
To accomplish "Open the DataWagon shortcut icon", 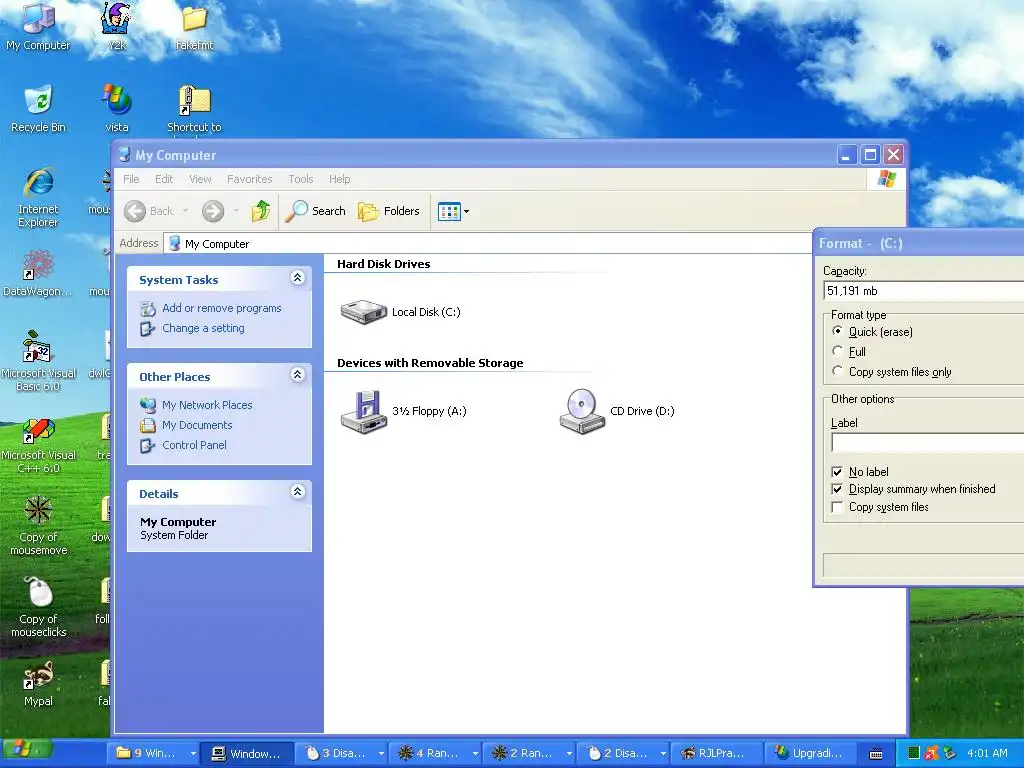I will tap(38, 273).
